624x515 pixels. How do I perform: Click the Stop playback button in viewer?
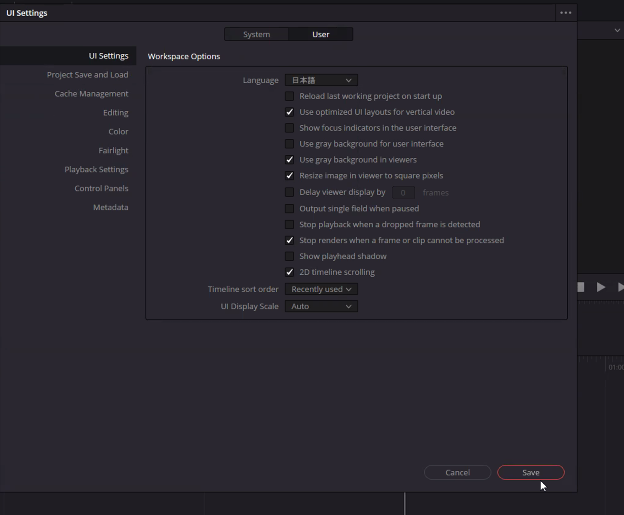coord(580,287)
